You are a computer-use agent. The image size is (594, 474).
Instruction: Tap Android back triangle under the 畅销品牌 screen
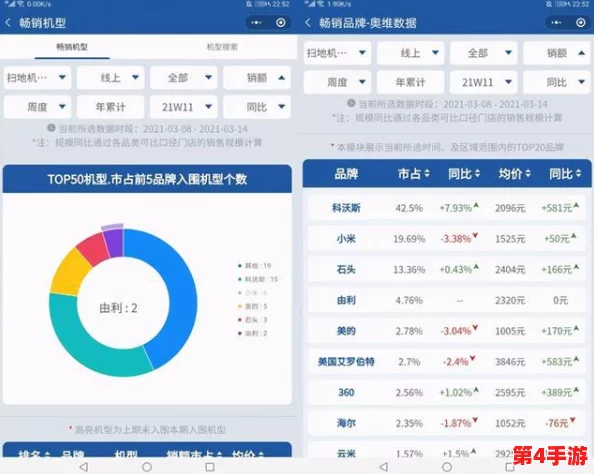[384, 467]
